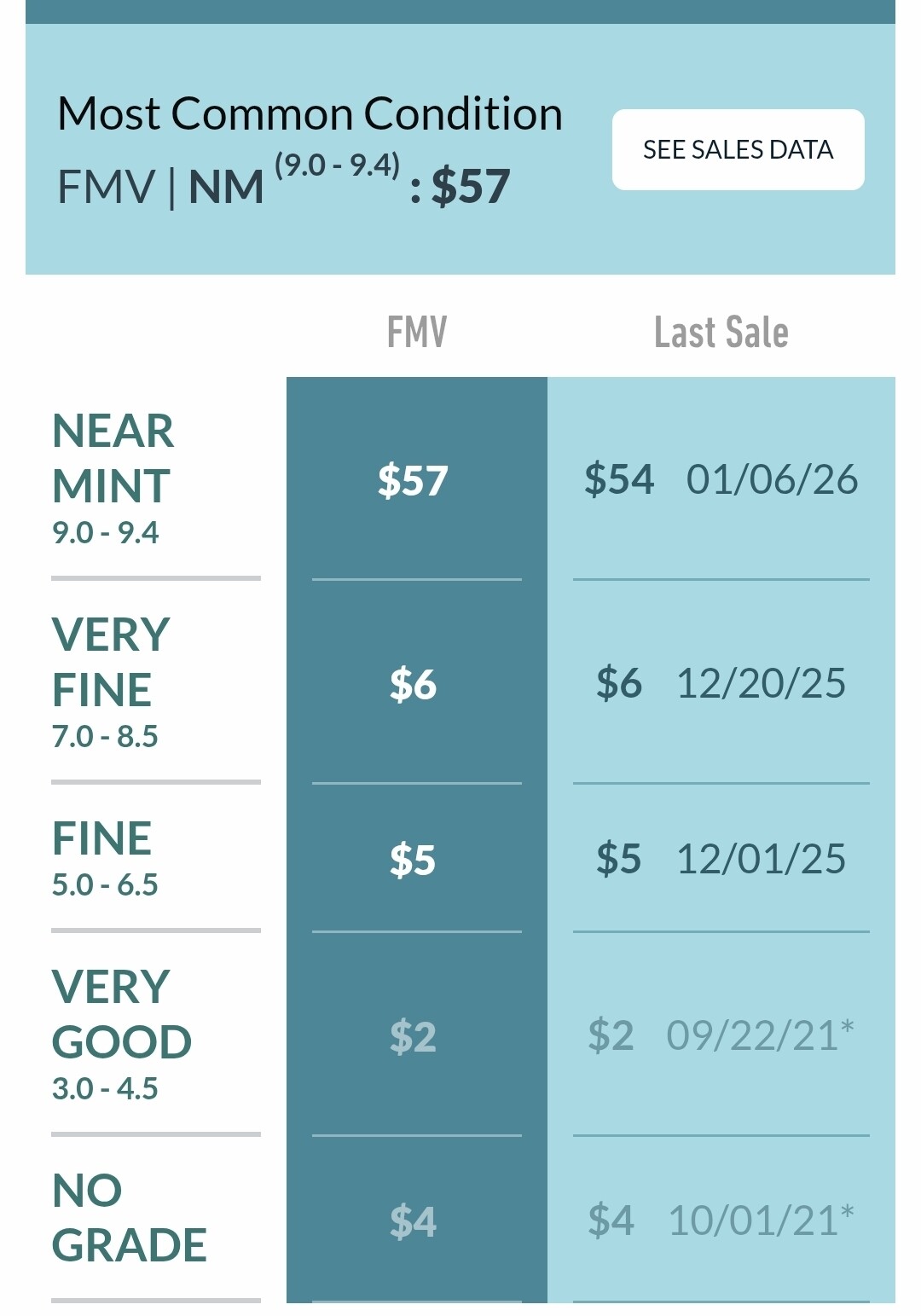Select the NO GRADE row label

tap(128, 1217)
